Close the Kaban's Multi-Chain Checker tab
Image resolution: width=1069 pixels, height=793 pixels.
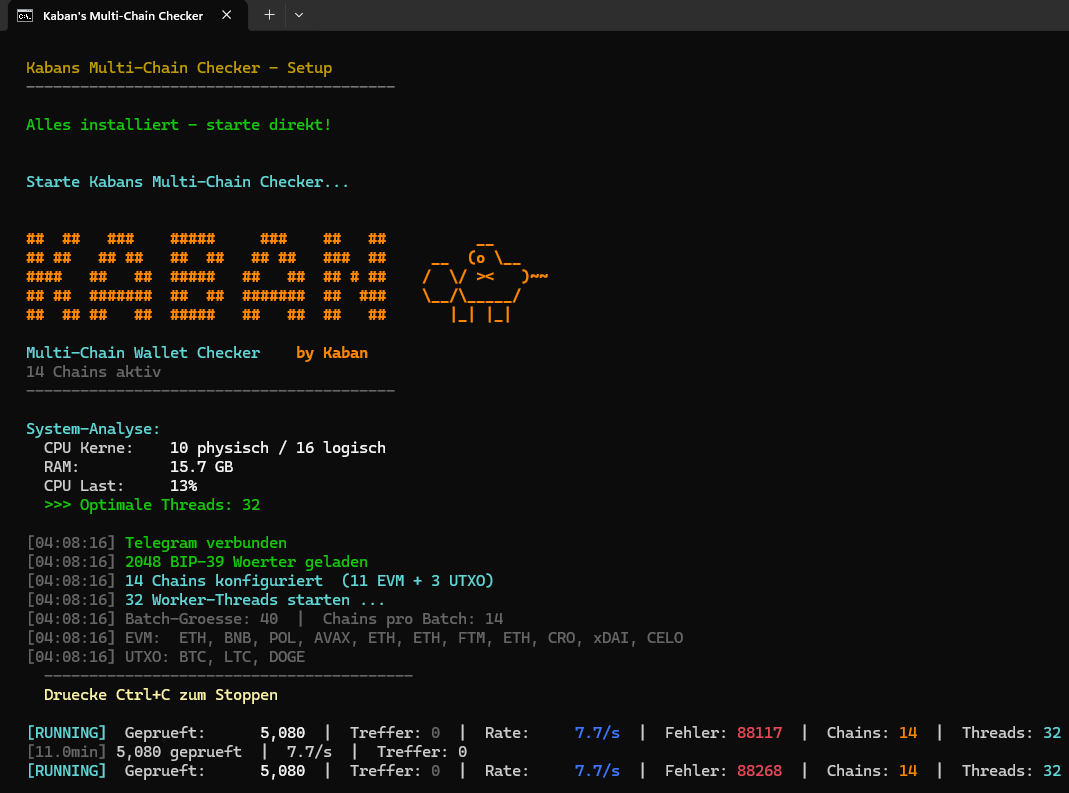226,15
